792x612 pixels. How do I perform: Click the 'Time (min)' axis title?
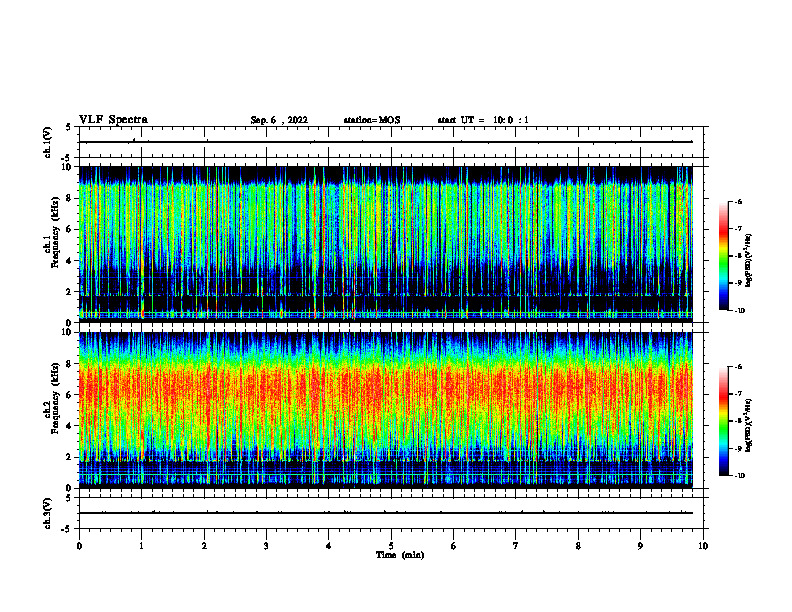pos(400,555)
